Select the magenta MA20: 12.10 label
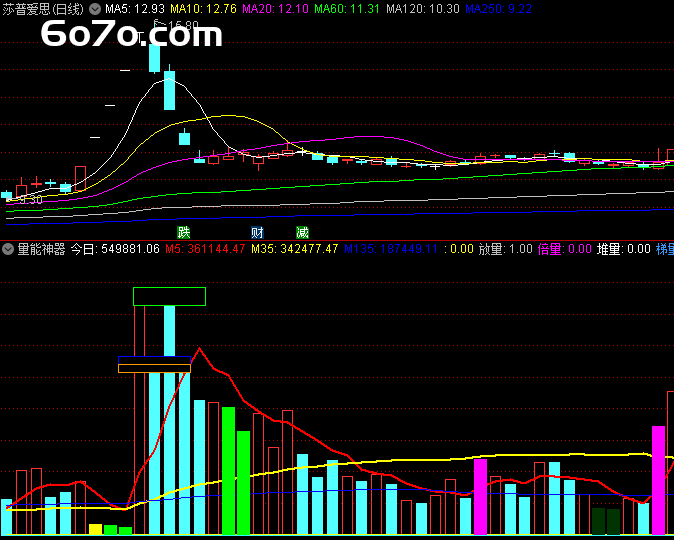 pyautogui.click(x=276, y=9)
